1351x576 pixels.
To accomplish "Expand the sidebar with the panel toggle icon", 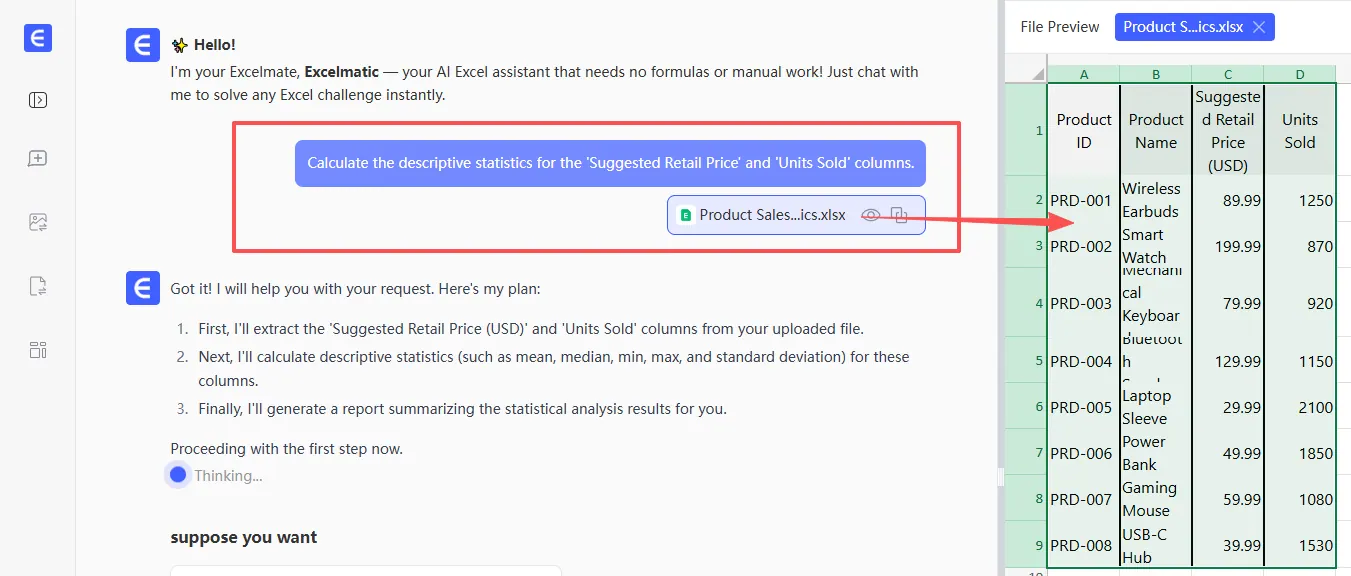I will [x=38, y=100].
